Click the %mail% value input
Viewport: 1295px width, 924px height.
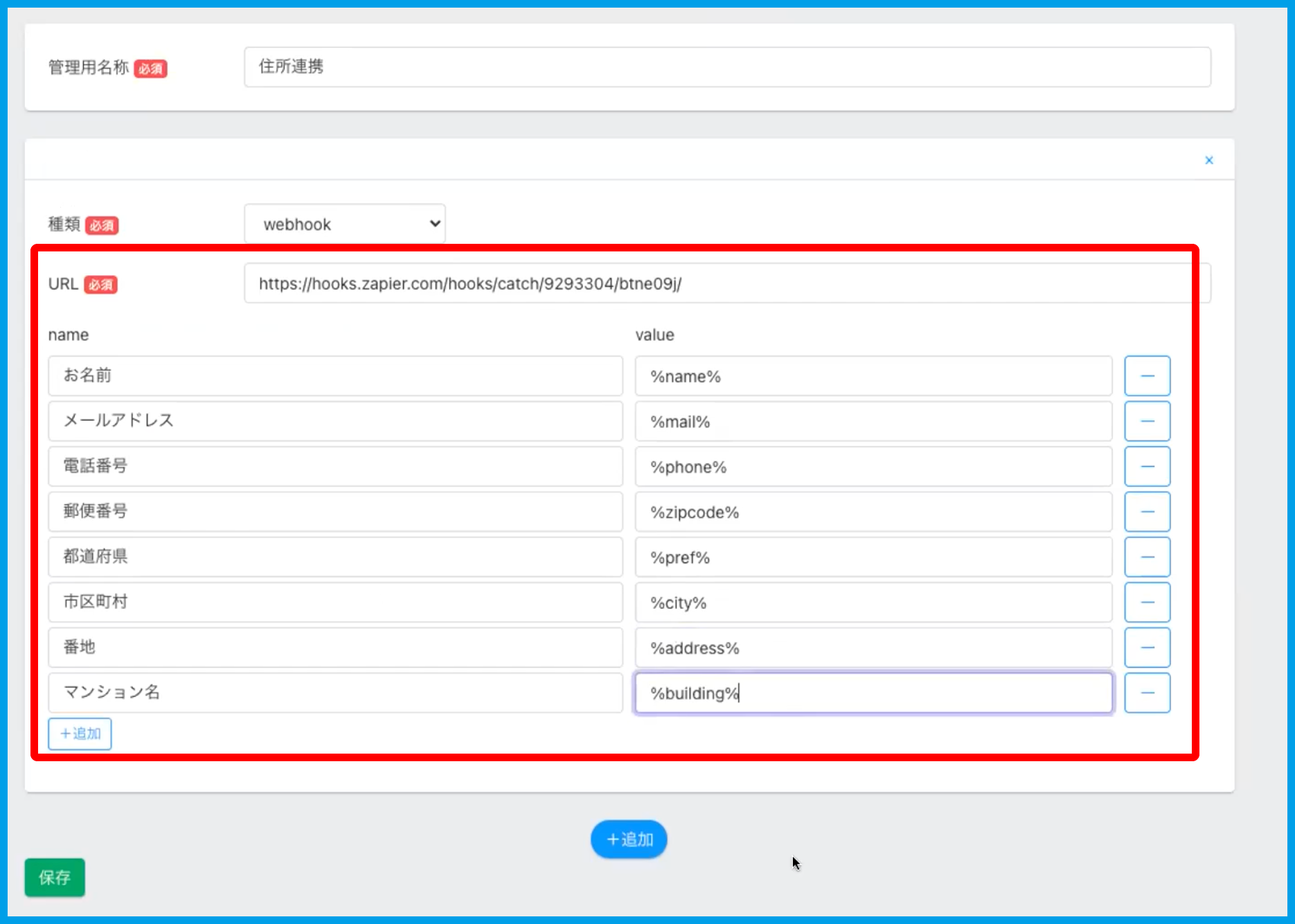pyautogui.click(x=873, y=421)
